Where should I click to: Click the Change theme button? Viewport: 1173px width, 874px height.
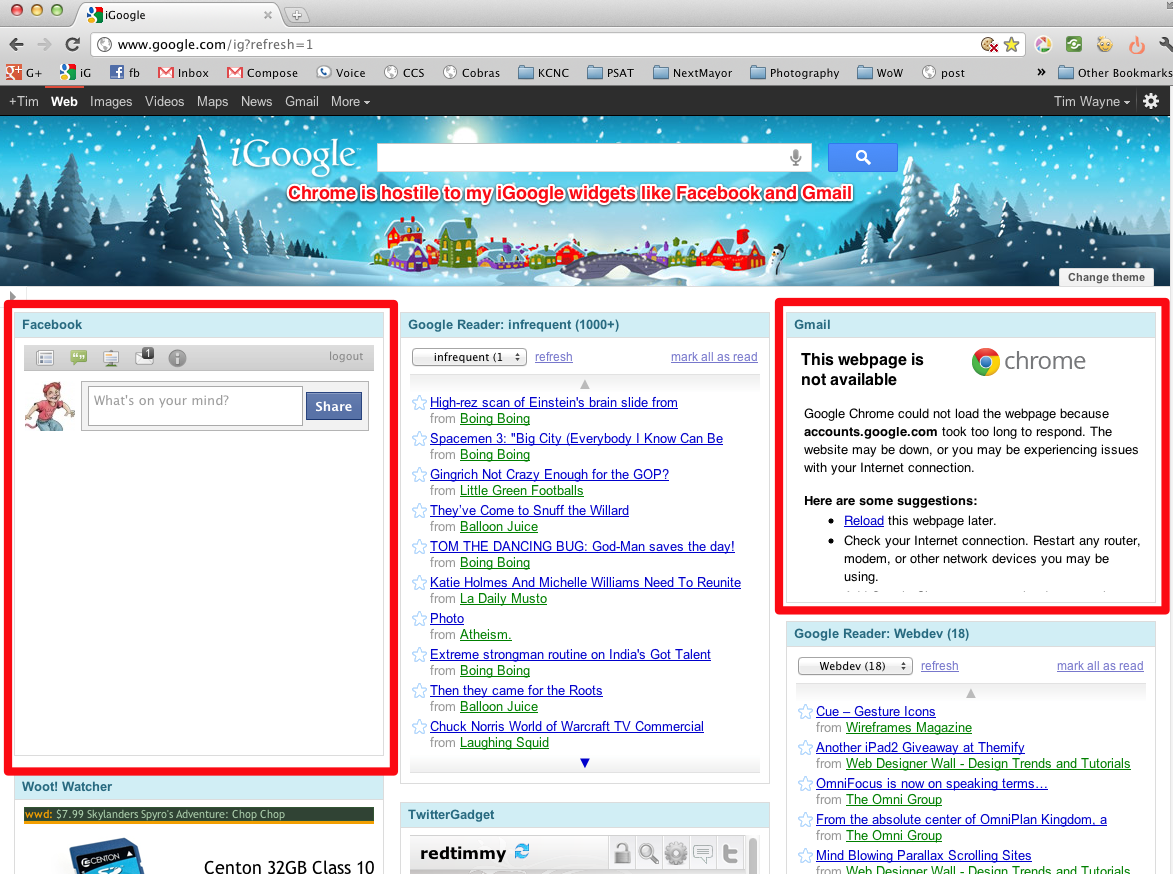tap(1106, 277)
